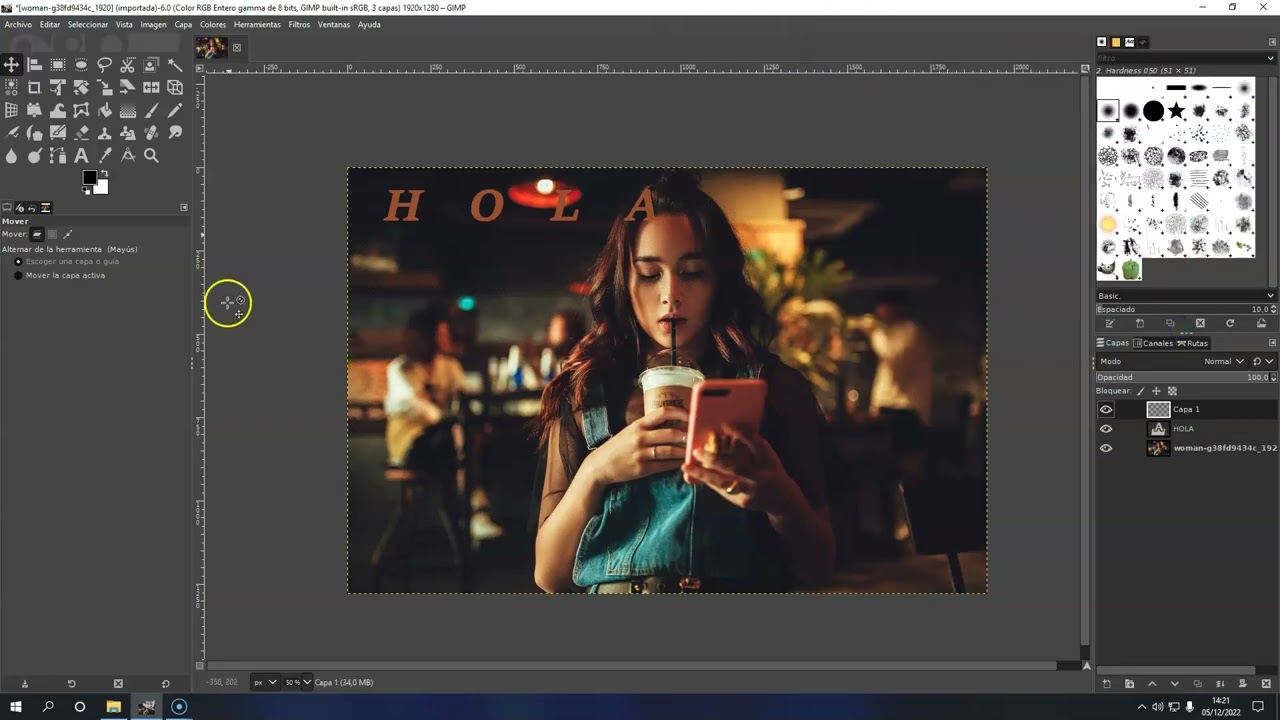The image size is (1280, 720).
Task: Select the Crop tool
Action: tap(34, 88)
